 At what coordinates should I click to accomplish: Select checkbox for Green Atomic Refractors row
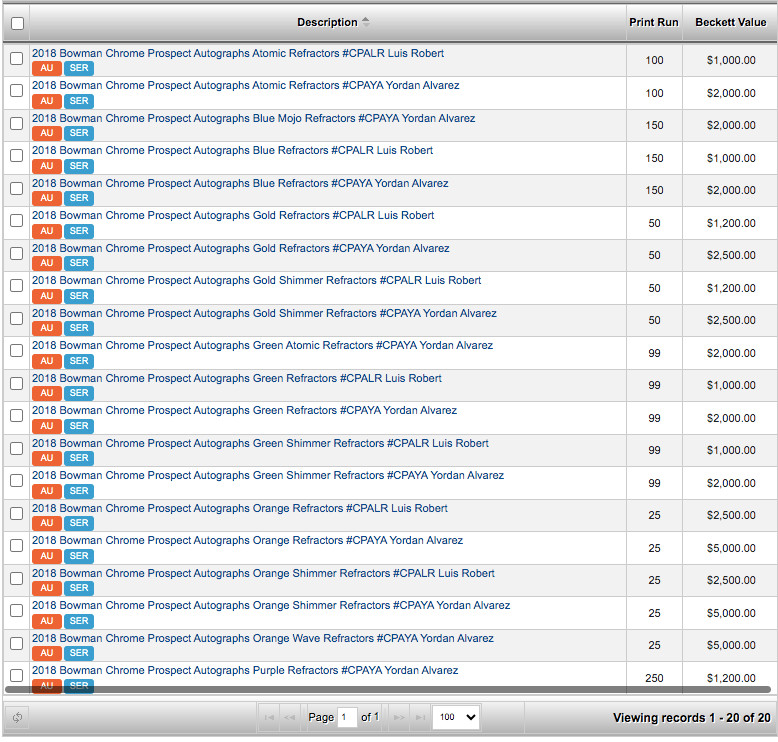[x=17, y=351]
